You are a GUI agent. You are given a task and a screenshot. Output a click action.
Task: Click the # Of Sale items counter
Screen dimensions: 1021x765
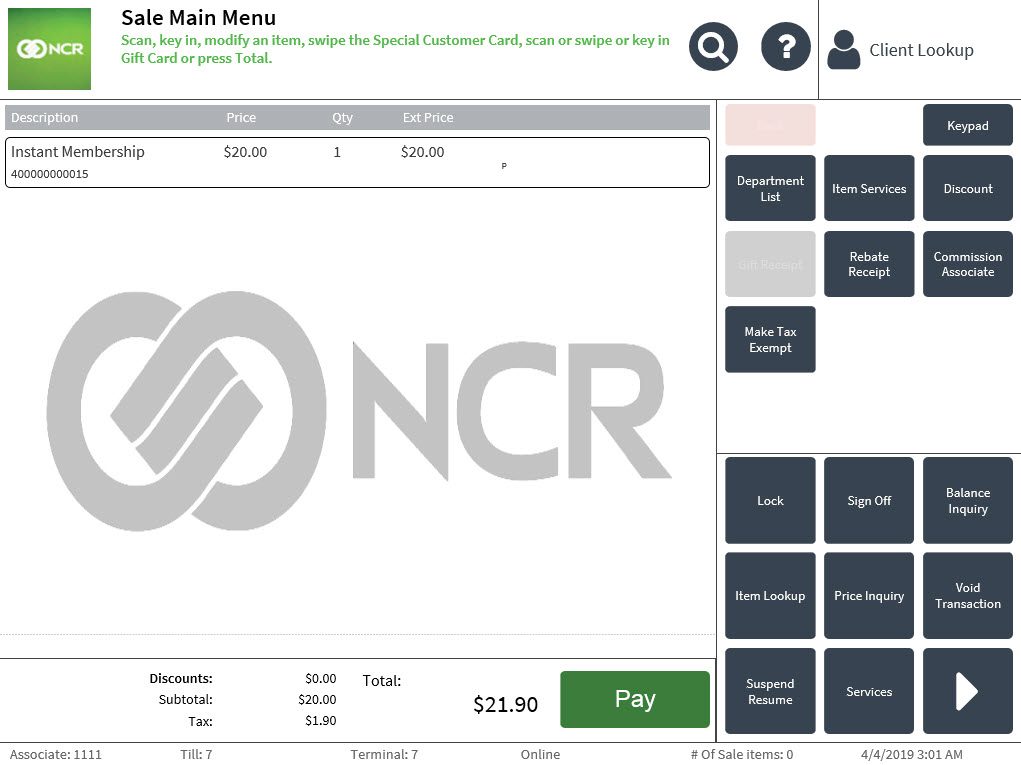[x=742, y=755]
